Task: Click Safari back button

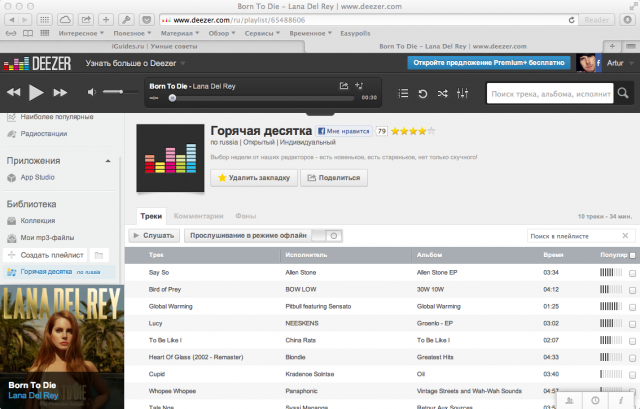Action: [x=11, y=20]
